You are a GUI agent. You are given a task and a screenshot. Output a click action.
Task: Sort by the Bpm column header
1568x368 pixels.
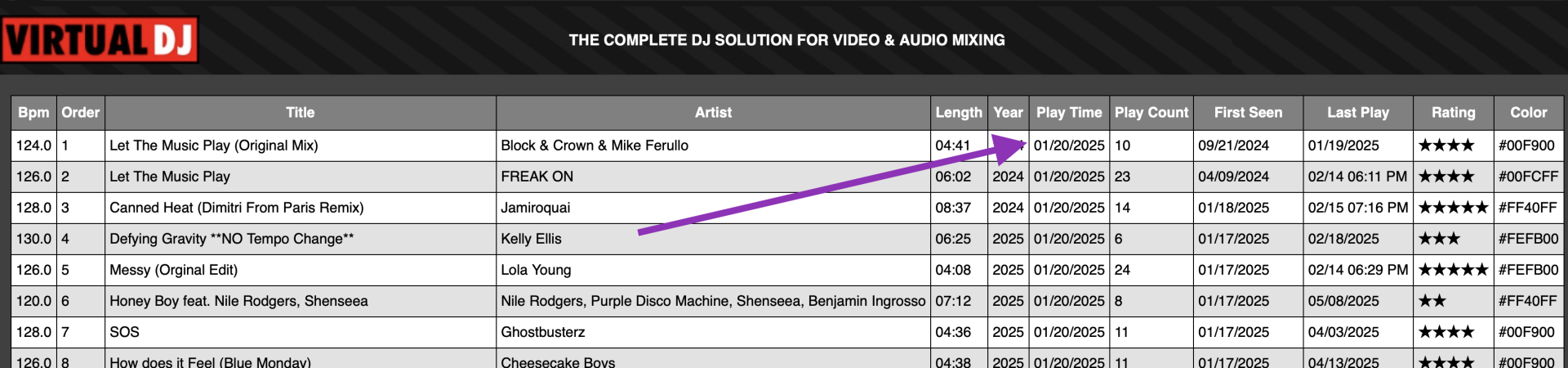(x=33, y=113)
